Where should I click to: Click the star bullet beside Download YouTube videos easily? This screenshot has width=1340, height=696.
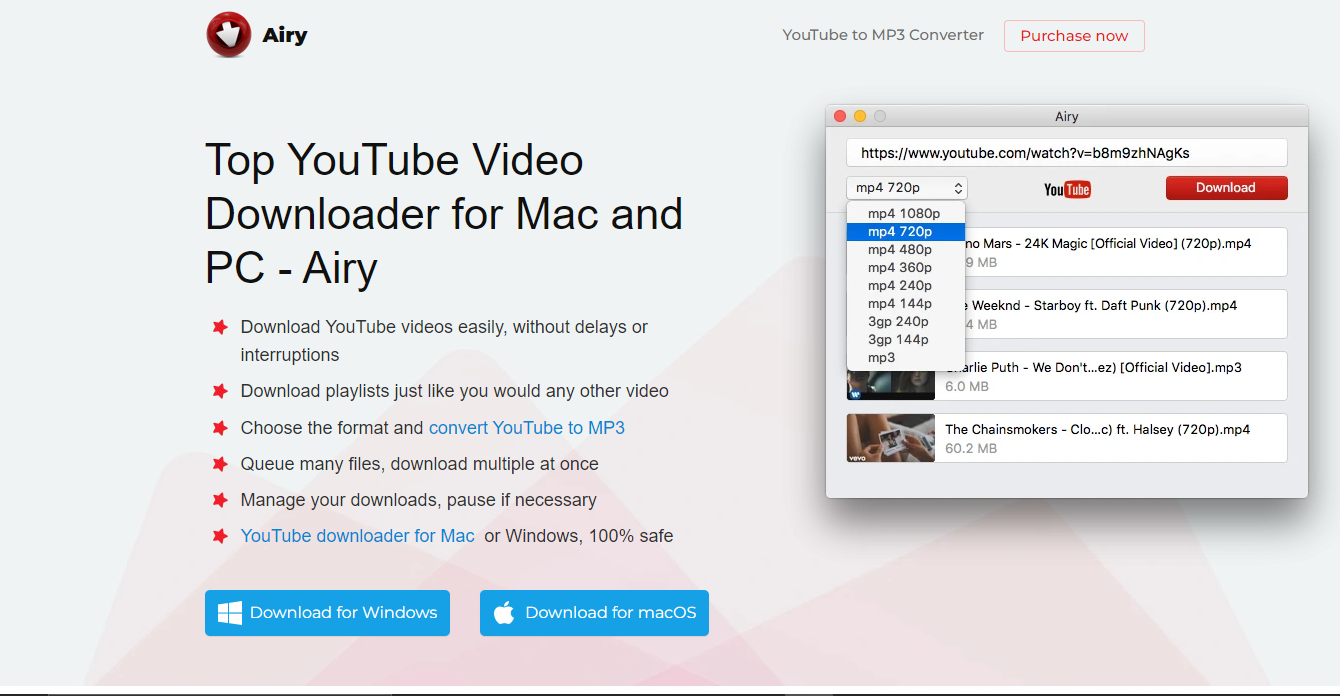coord(220,327)
